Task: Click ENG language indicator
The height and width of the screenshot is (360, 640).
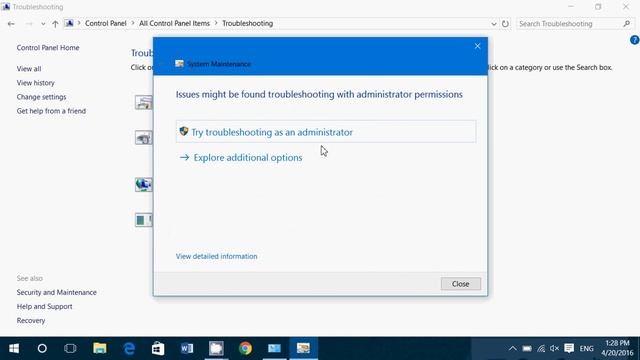Action: point(587,349)
